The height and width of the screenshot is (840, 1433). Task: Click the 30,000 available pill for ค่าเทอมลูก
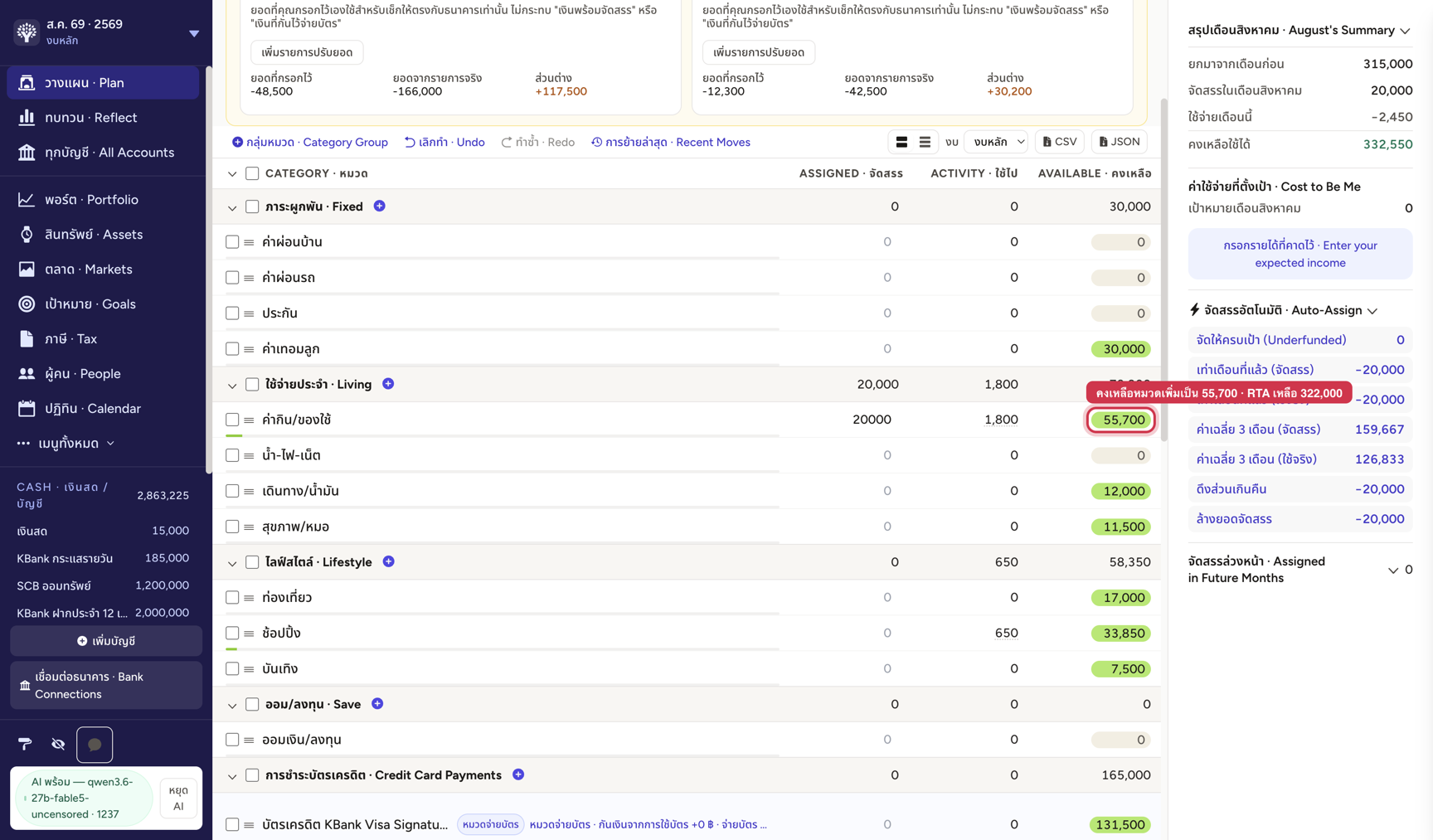coord(1121,349)
